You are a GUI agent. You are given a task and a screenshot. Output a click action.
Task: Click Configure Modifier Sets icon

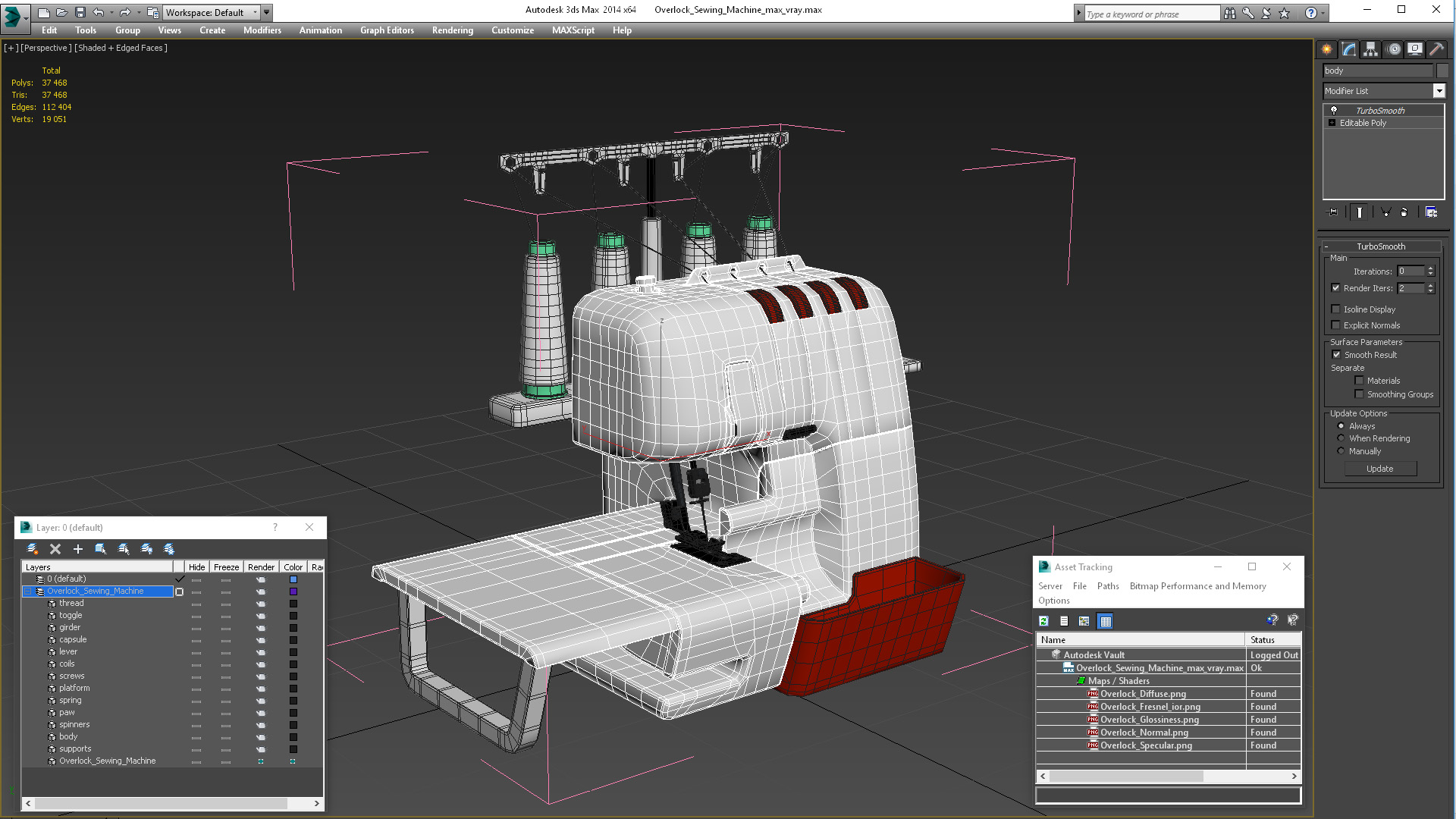1431,212
